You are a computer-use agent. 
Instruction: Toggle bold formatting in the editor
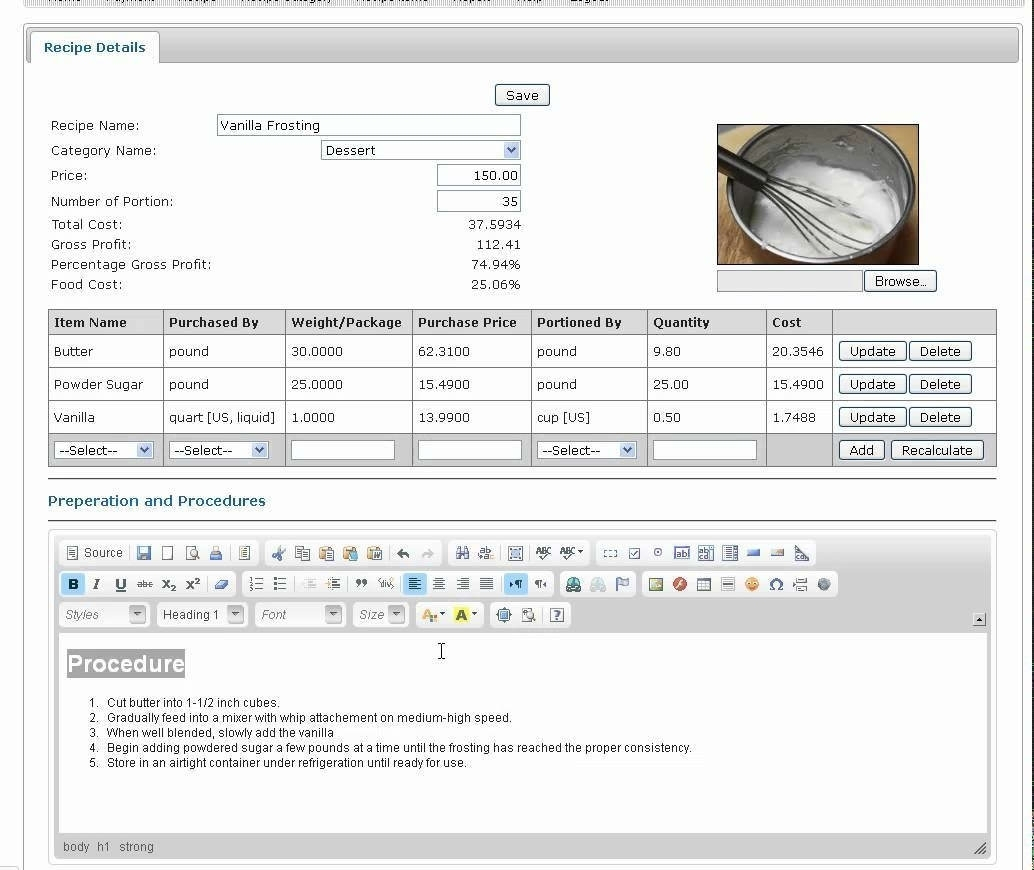pos(73,585)
